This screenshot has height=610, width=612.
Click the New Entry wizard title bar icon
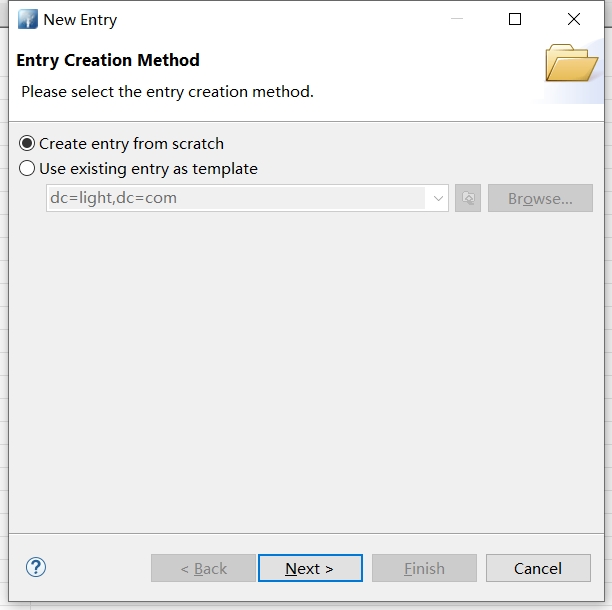pyautogui.click(x=28, y=20)
